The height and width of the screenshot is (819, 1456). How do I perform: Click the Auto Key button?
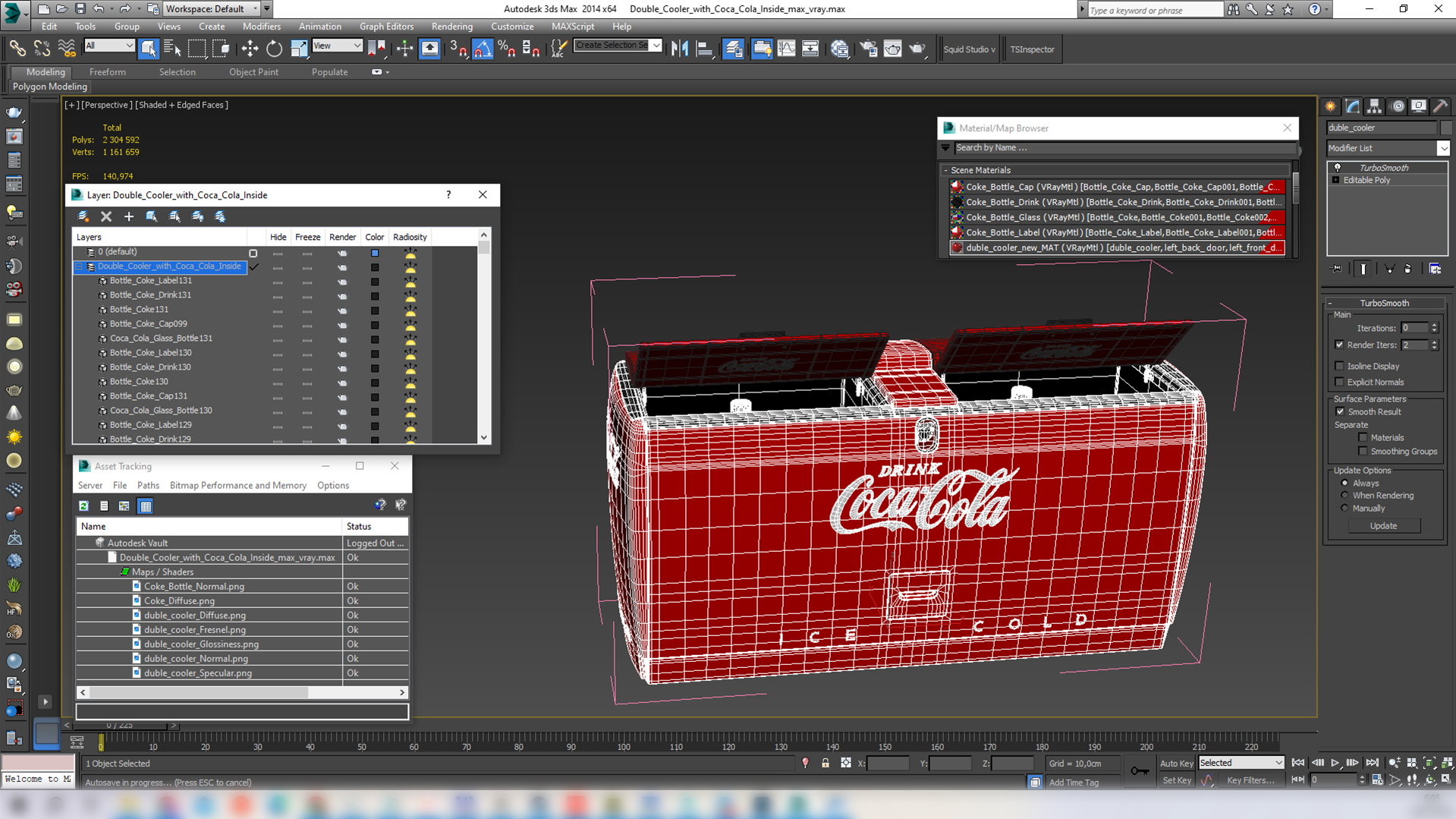click(x=1176, y=763)
